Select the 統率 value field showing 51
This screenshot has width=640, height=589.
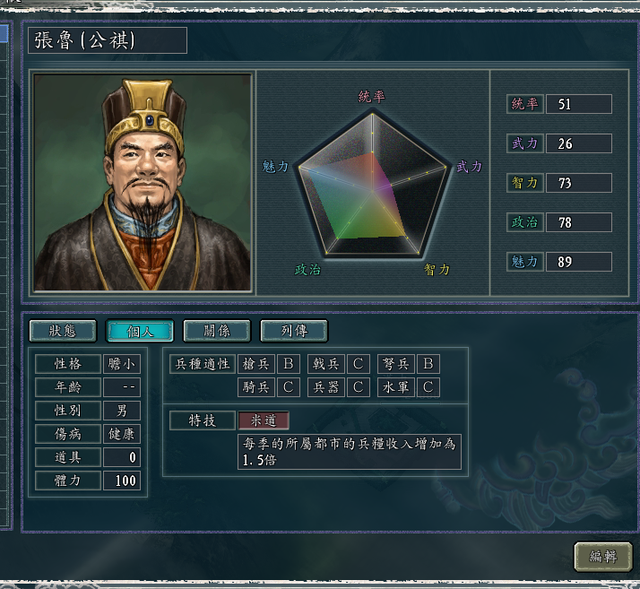tap(579, 104)
